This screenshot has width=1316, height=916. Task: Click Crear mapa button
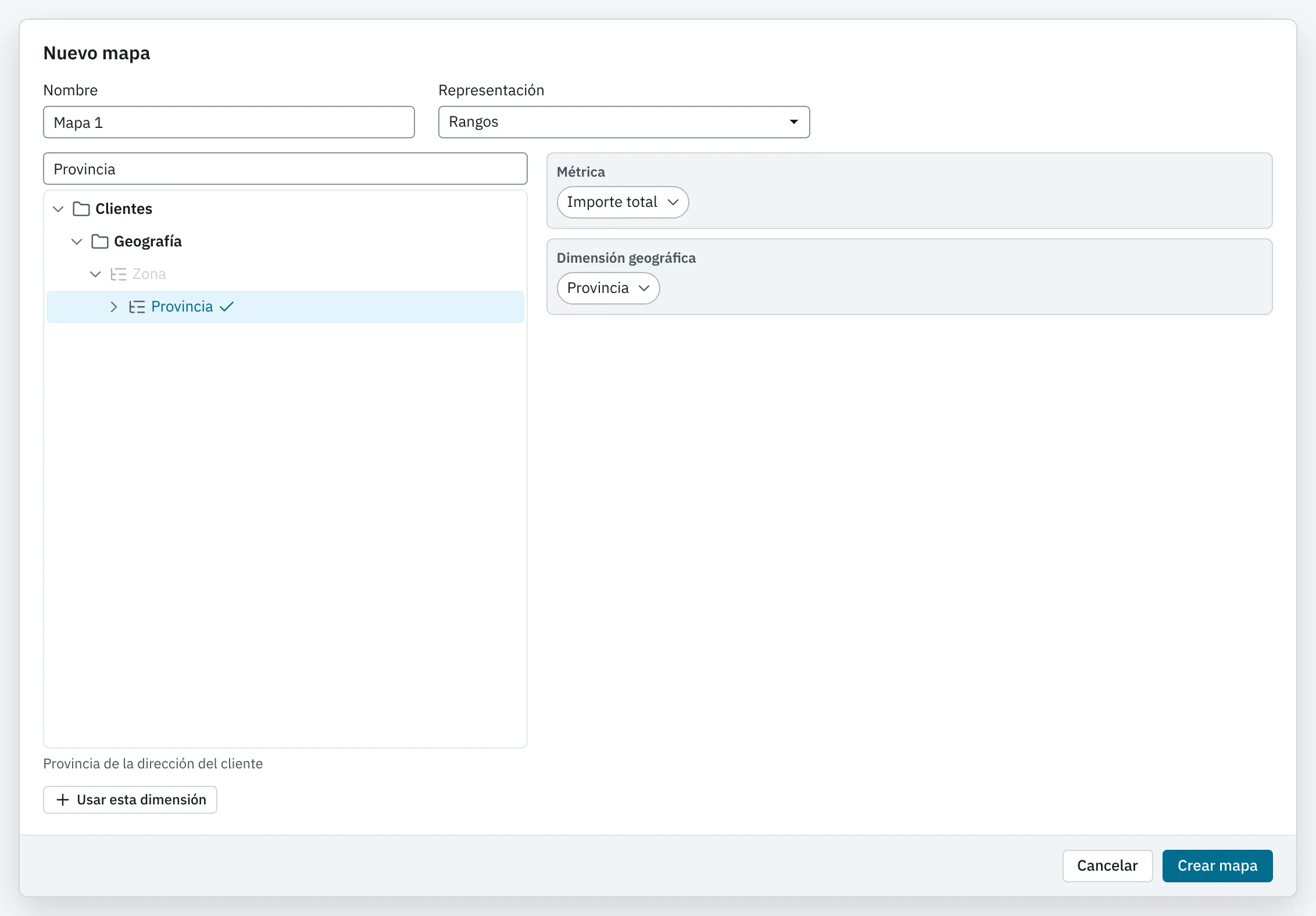pyautogui.click(x=1218, y=866)
